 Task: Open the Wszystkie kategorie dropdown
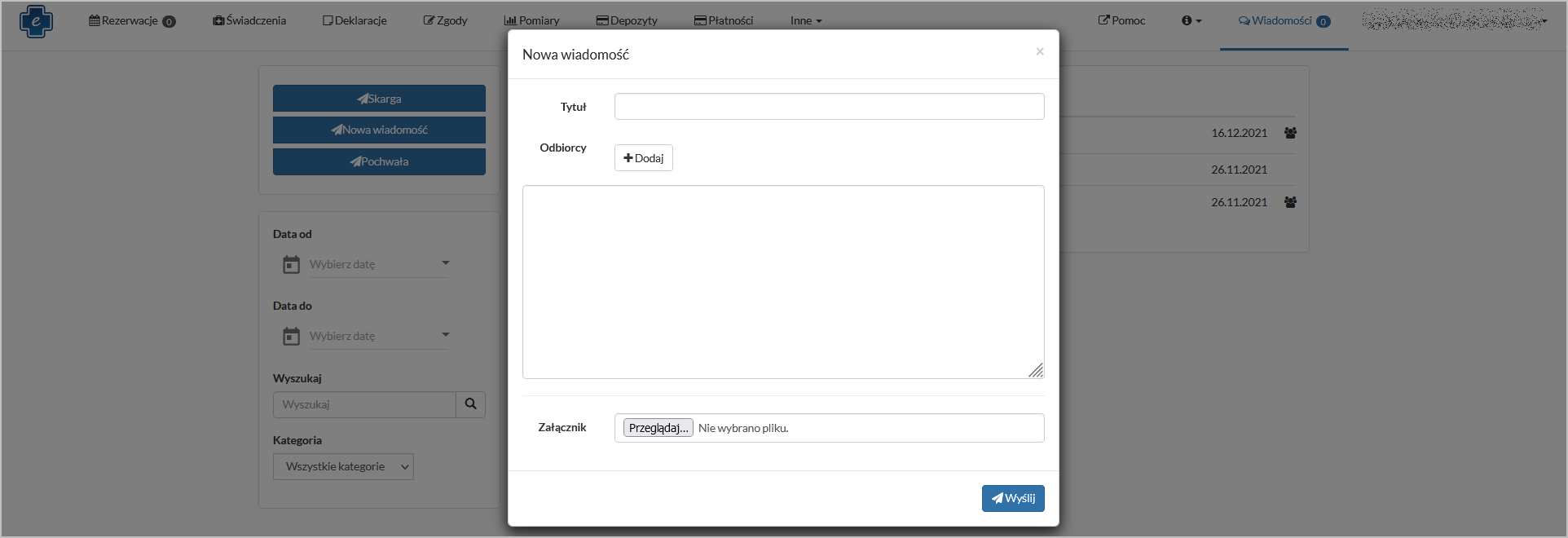[343, 466]
